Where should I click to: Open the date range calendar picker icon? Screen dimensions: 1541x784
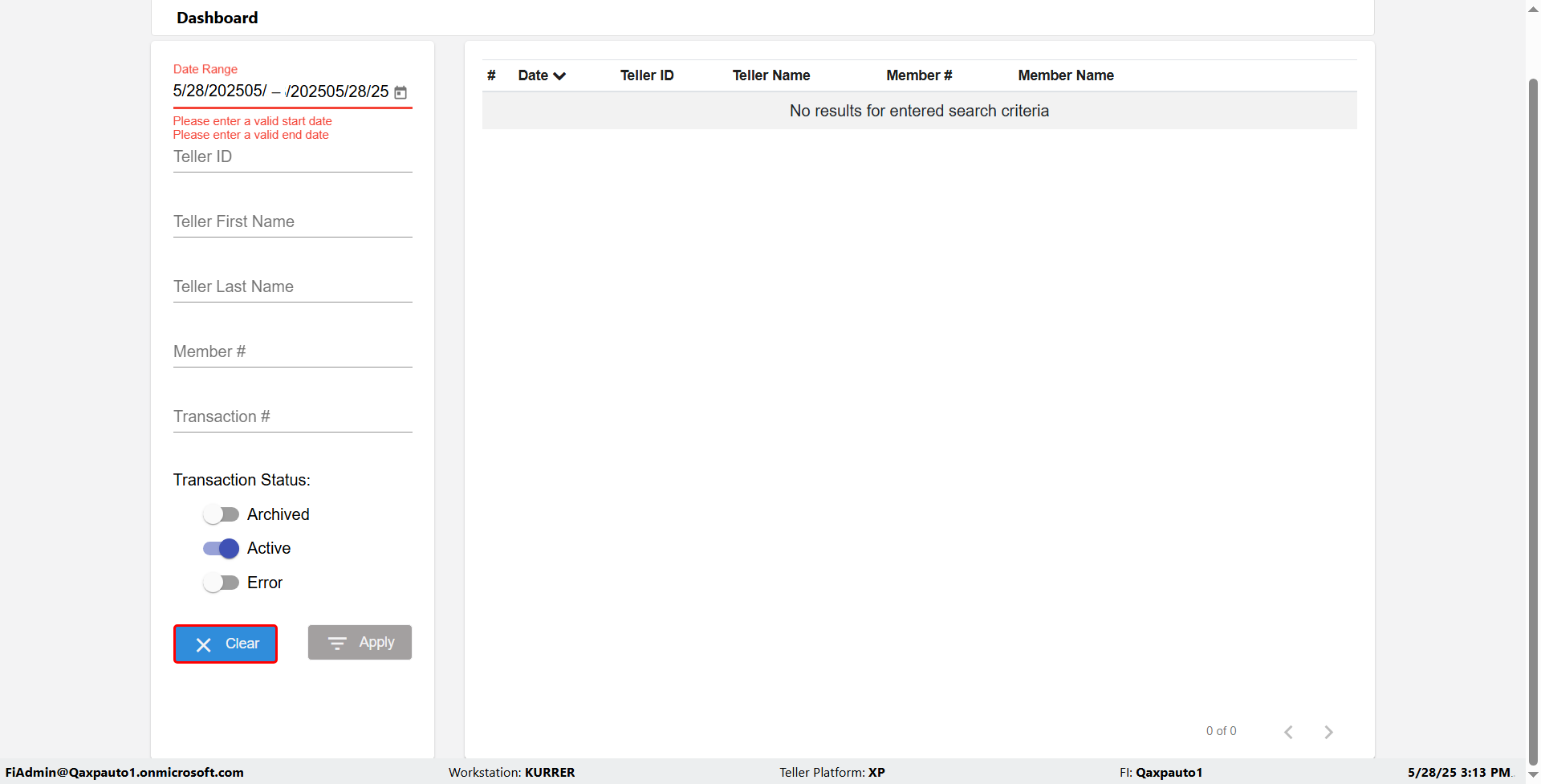[400, 92]
